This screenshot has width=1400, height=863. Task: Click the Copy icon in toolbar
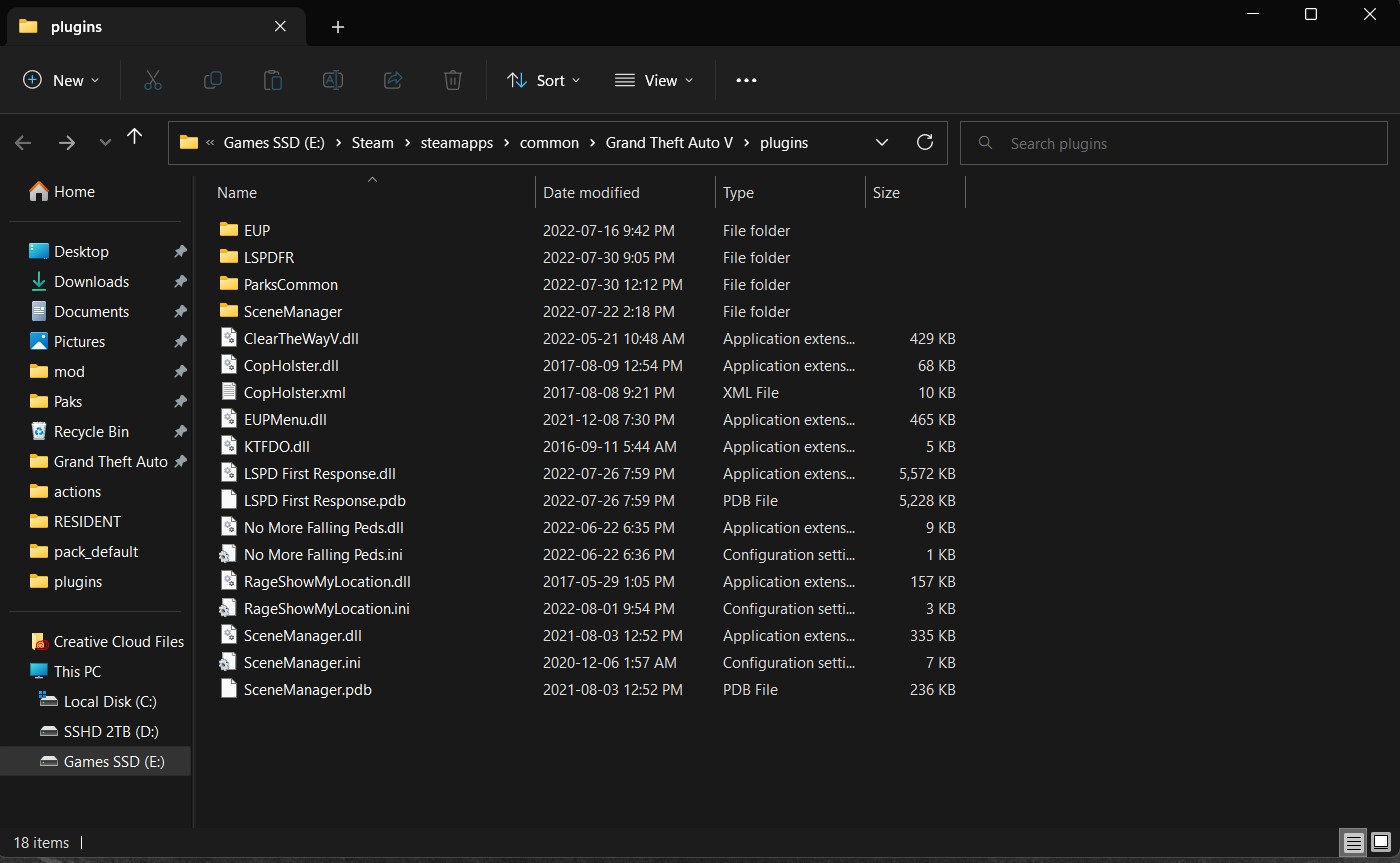click(x=212, y=80)
